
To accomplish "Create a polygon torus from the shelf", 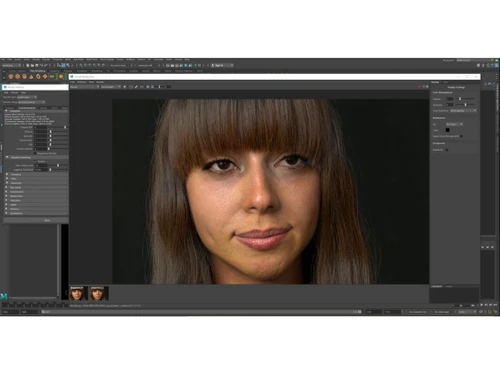I will coord(38,77).
